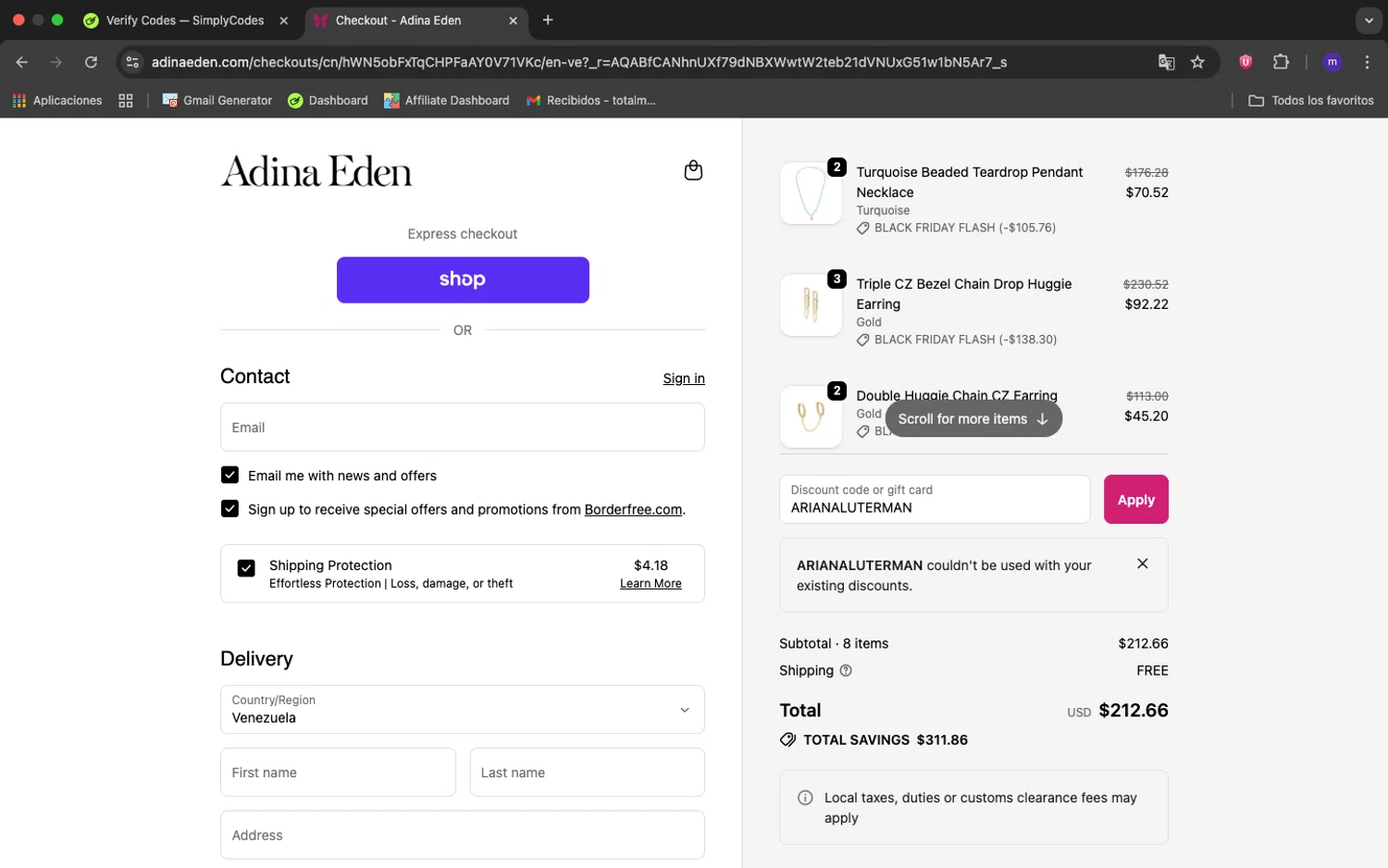
Task: Open the Chrome profile avatar
Action: point(1332,62)
